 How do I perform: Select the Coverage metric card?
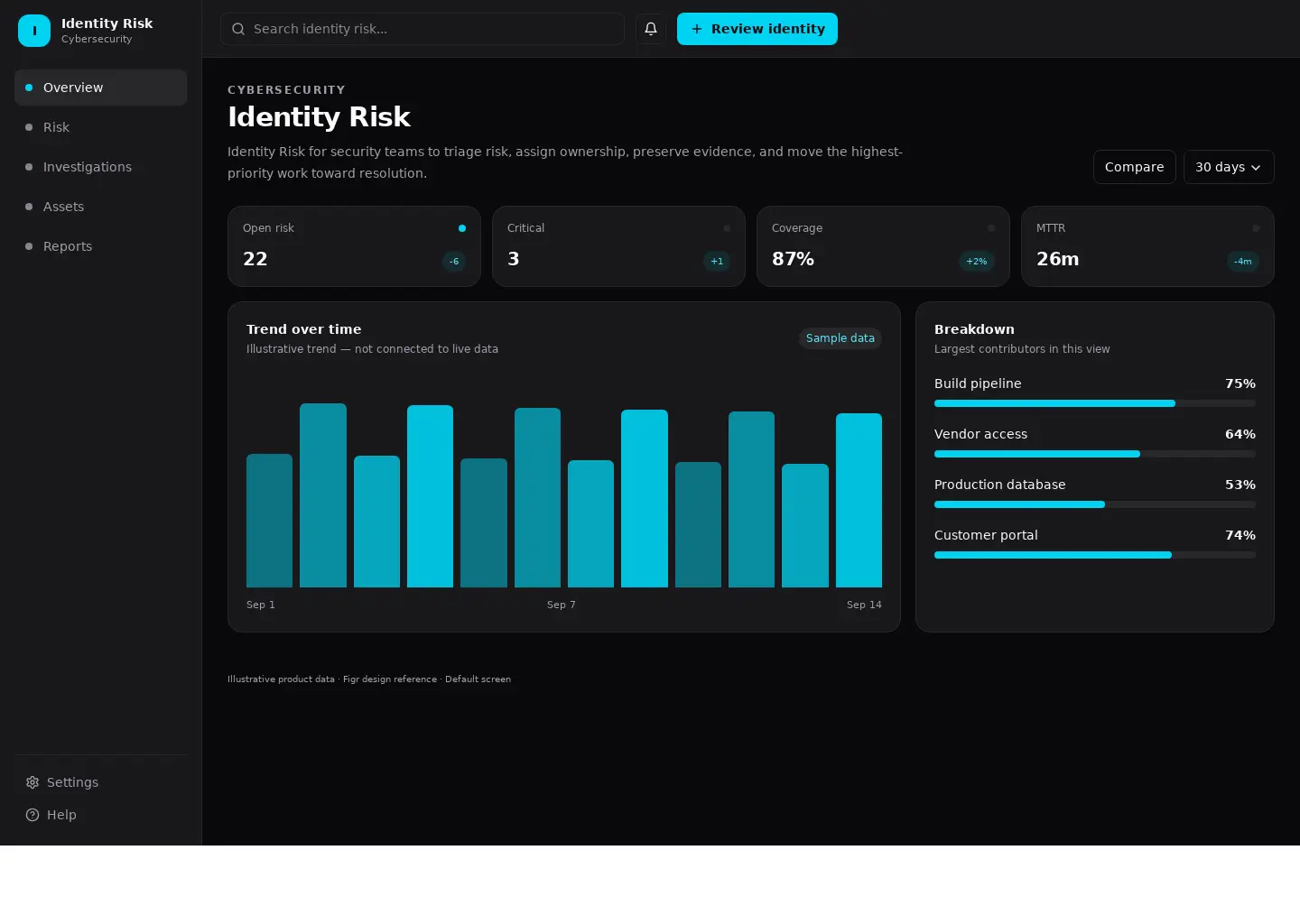point(883,246)
